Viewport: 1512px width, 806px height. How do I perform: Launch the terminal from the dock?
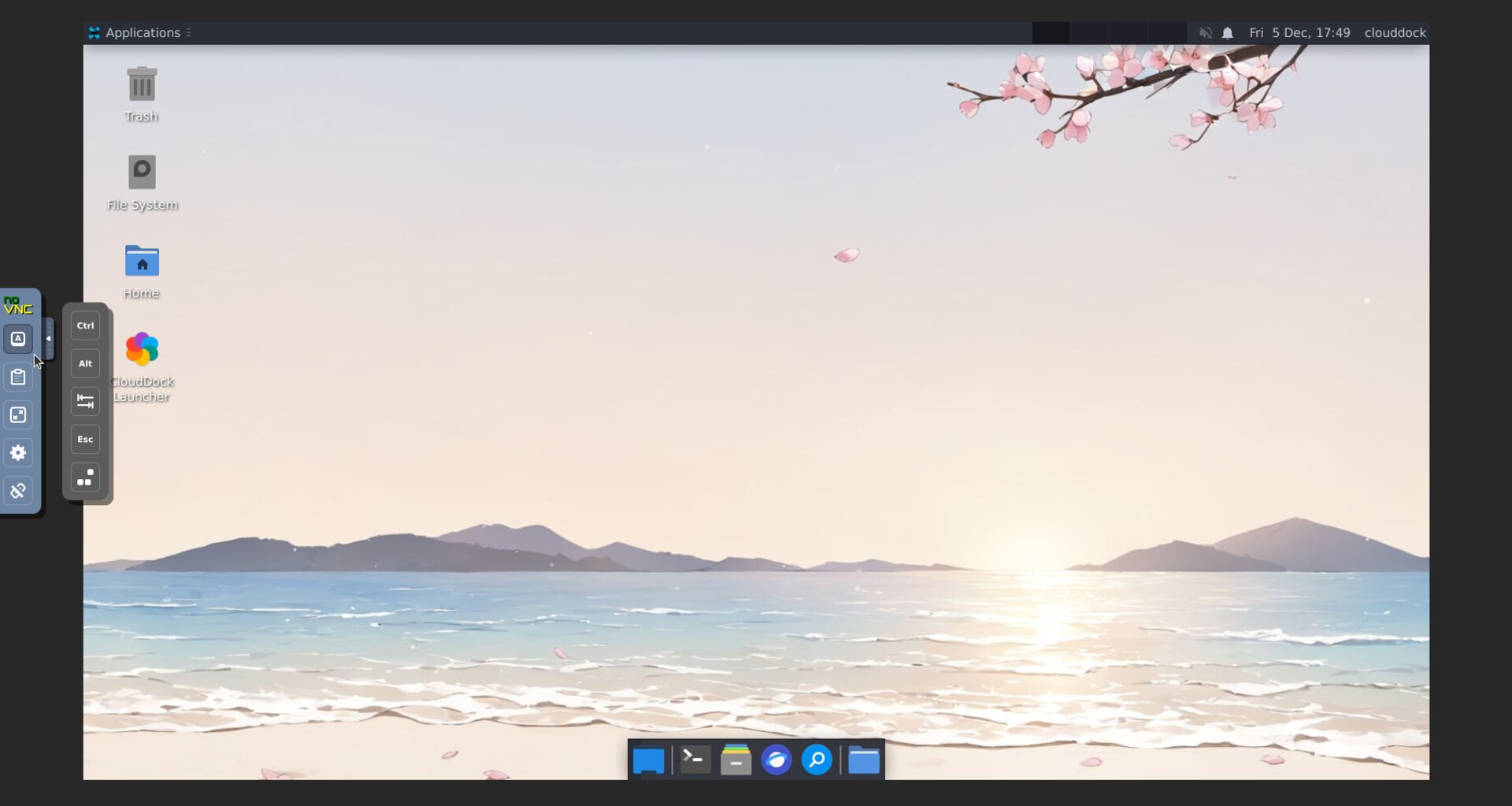click(695, 760)
